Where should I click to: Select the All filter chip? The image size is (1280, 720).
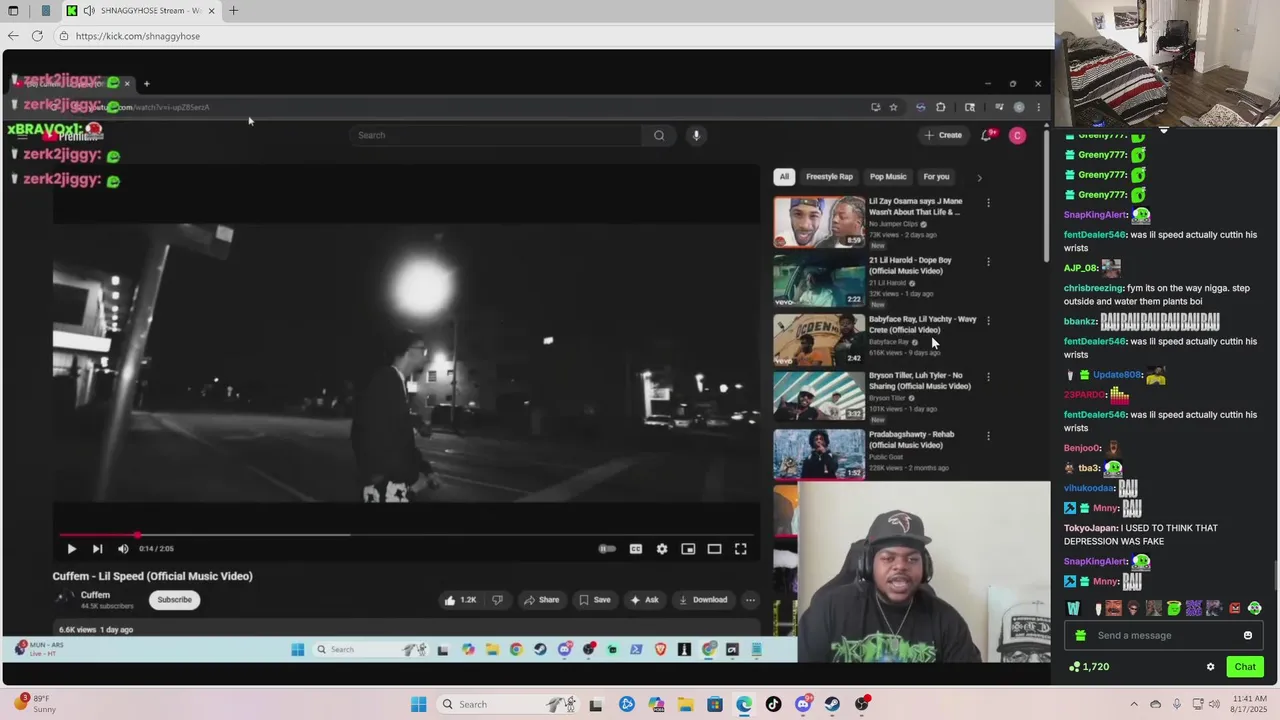point(784,177)
